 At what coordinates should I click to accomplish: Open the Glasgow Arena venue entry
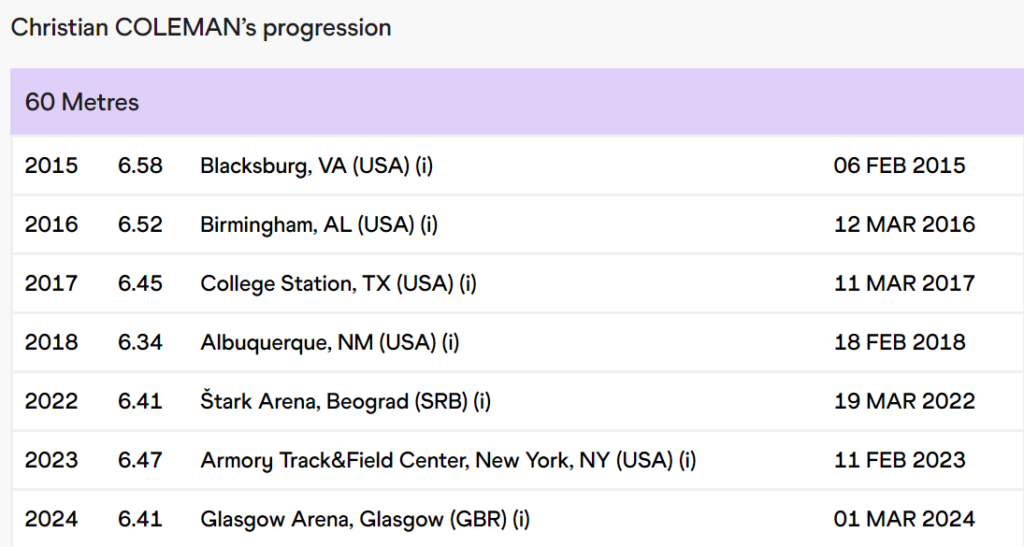[x=365, y=520]
